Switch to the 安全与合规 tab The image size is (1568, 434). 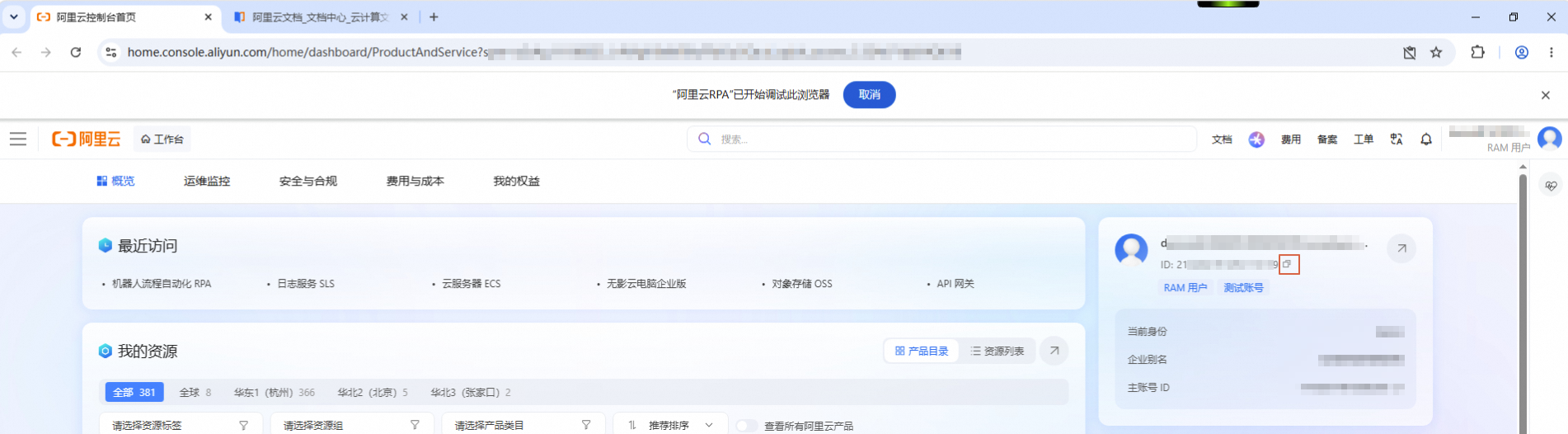point(308,182)
